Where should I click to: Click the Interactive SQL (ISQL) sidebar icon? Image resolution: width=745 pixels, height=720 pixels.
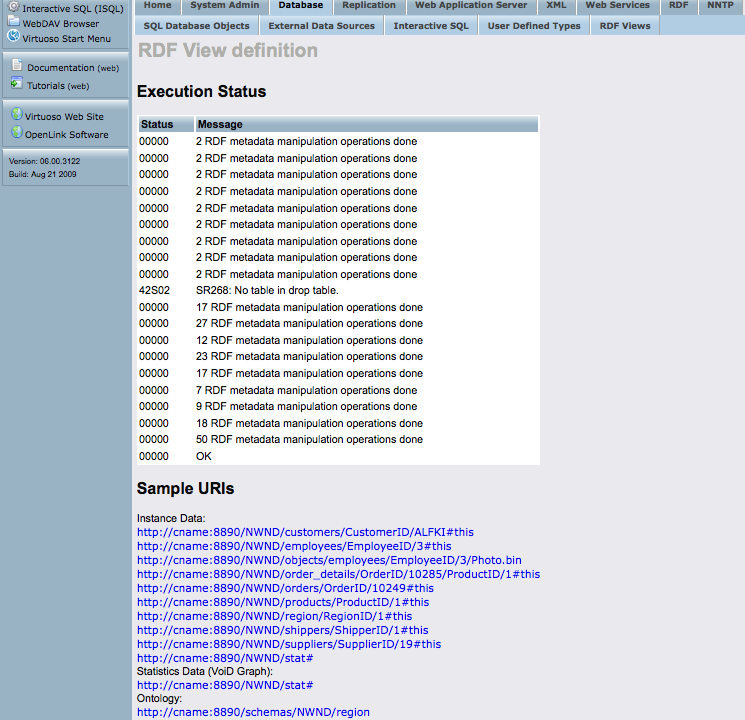tap(13, 8)
